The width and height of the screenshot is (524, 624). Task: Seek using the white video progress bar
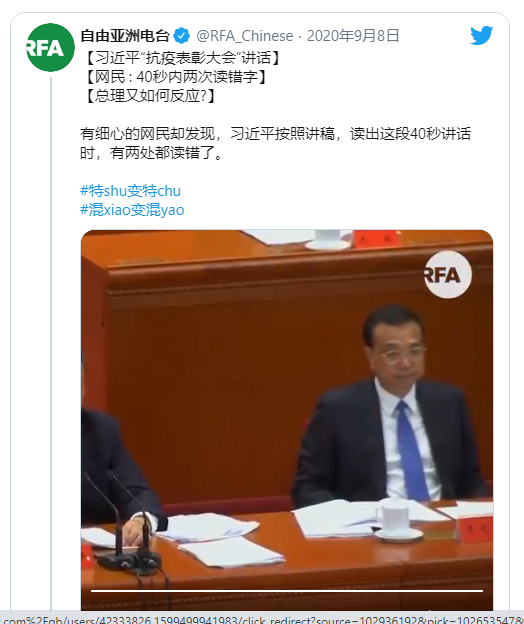tap(286, 591)
